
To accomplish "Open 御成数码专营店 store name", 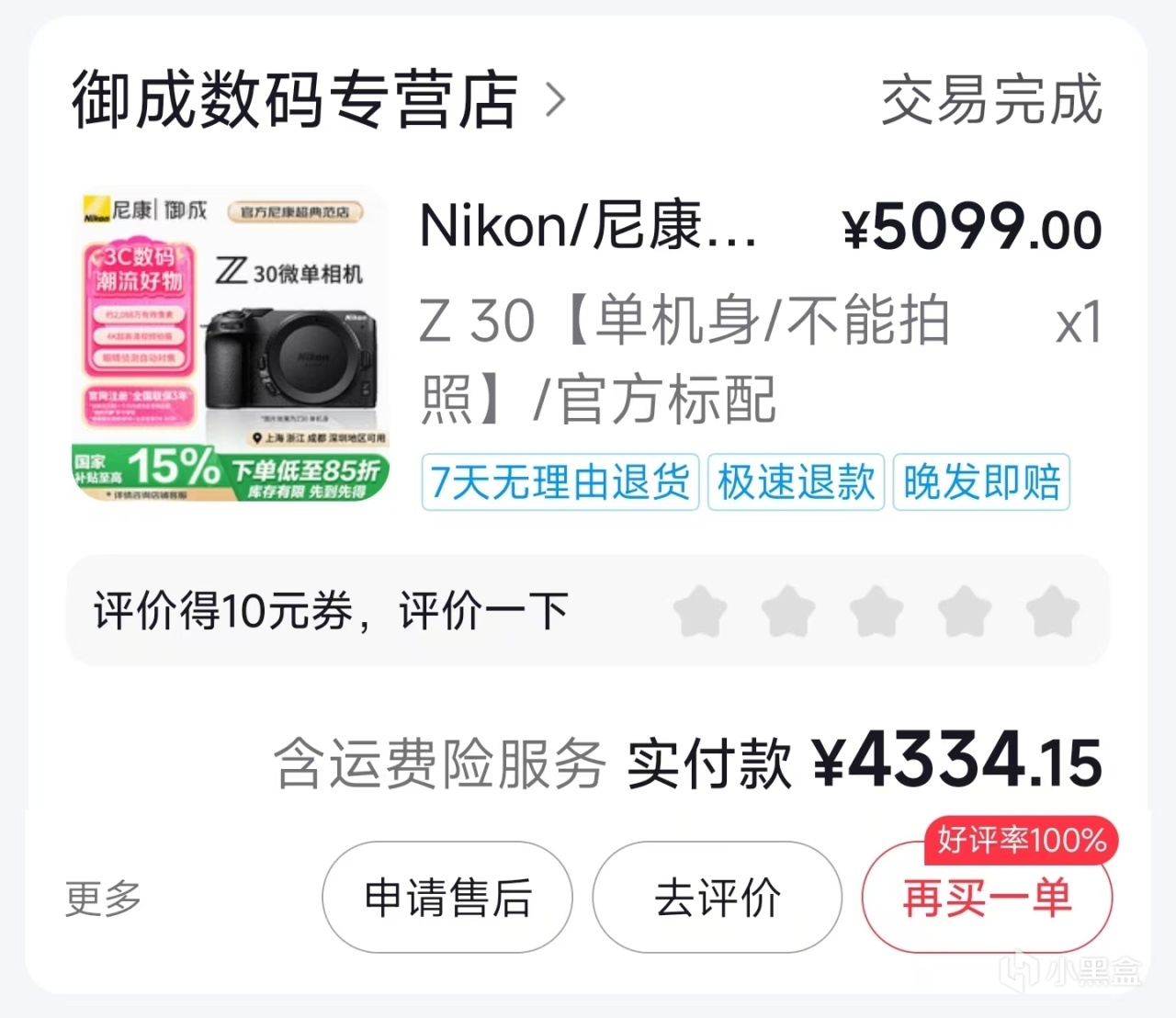I will tap(295, 99).
